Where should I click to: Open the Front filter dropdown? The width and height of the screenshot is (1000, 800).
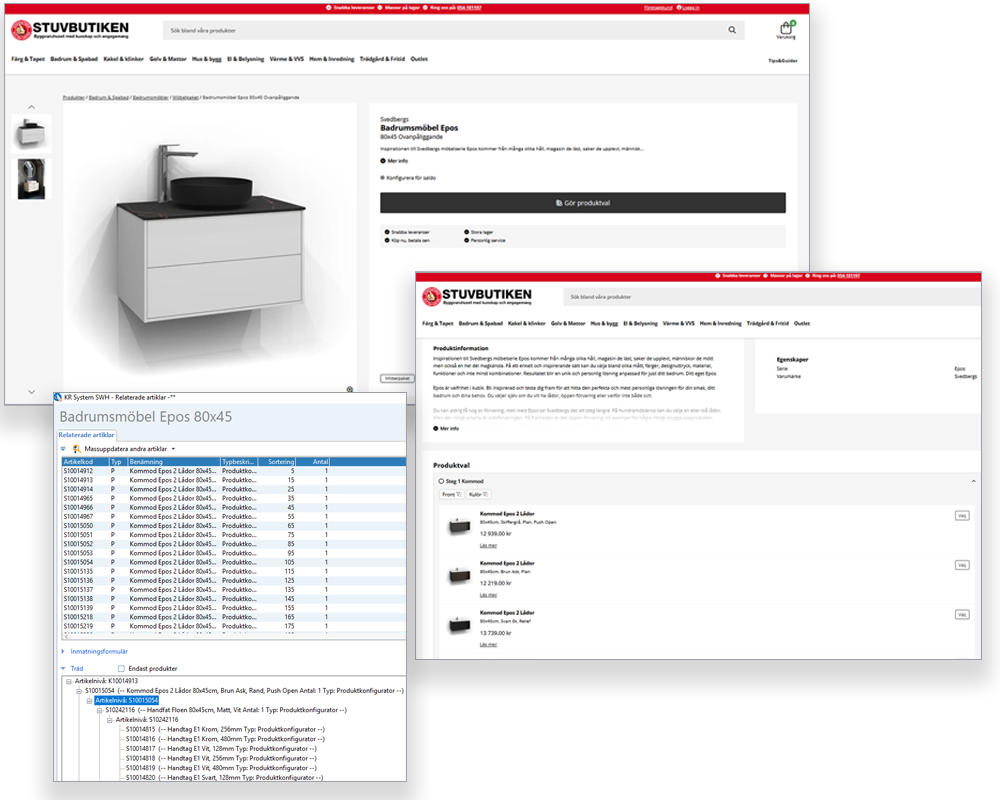452,494
